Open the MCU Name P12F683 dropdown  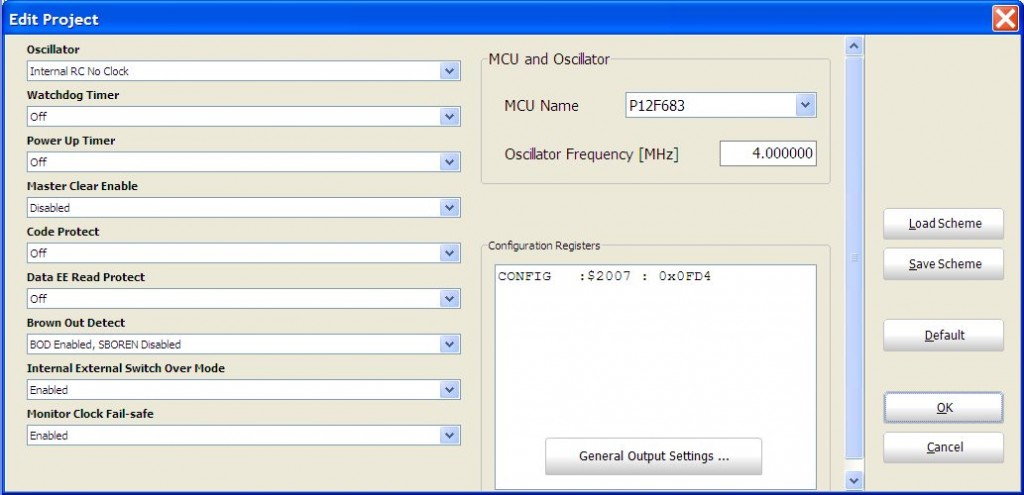806,106
